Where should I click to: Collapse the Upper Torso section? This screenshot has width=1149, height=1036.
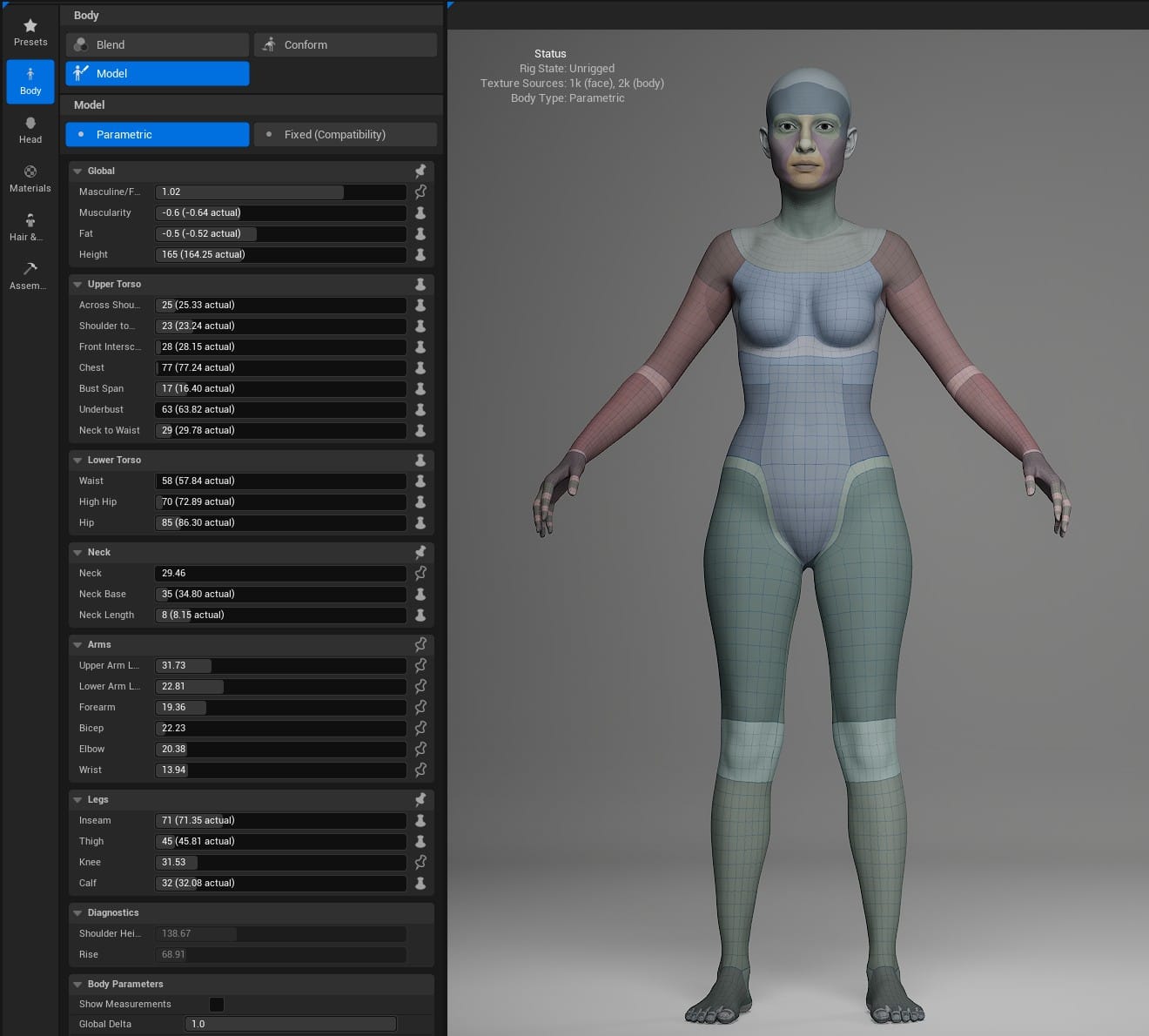pyautogui.click(x=77, y=285)
